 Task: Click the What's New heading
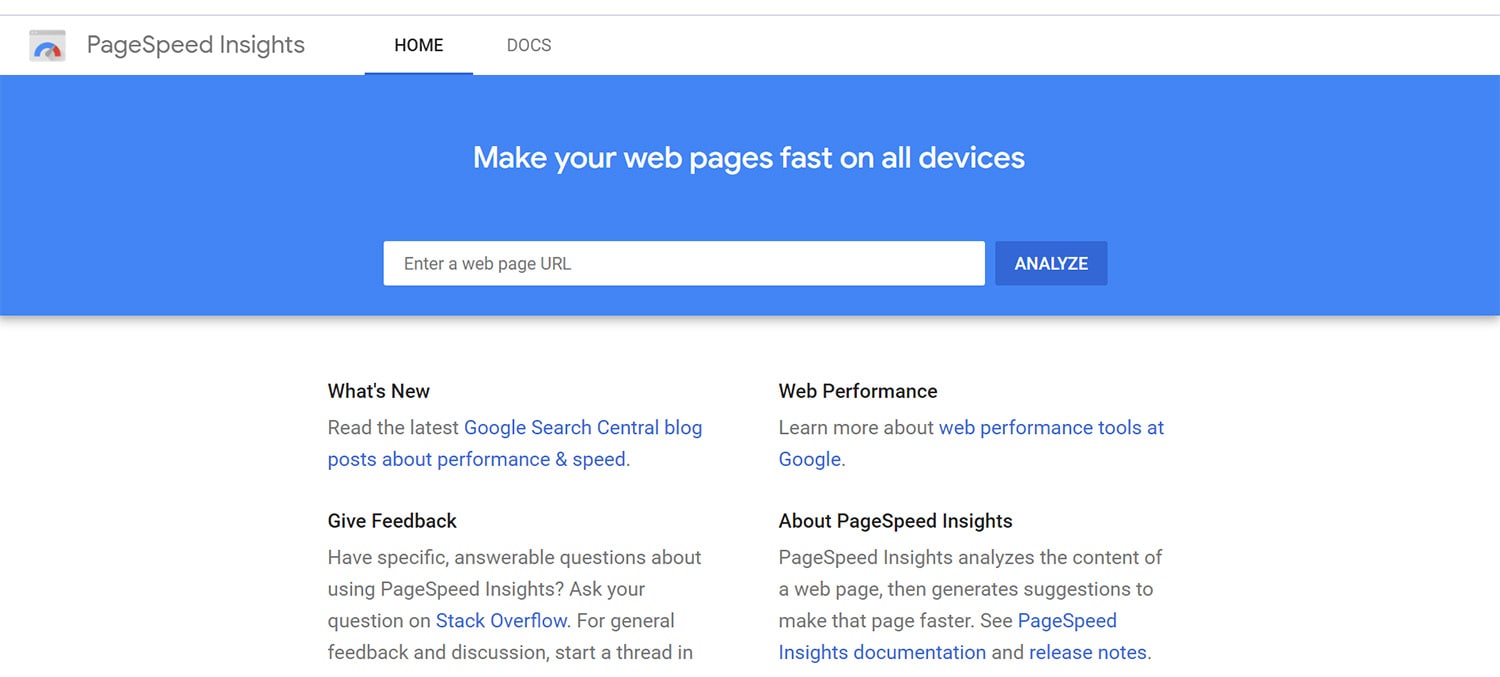[x=378, y=391]
